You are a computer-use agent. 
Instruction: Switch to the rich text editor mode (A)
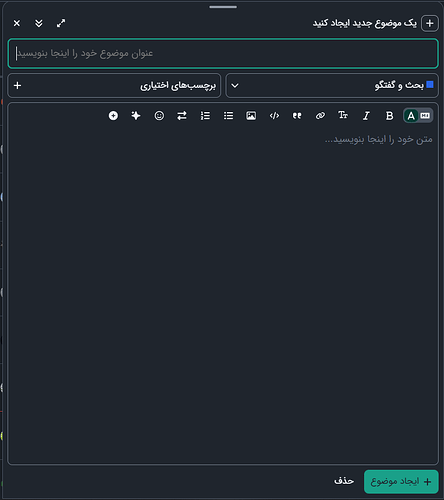pyautogui.click(x=411, y=116)
